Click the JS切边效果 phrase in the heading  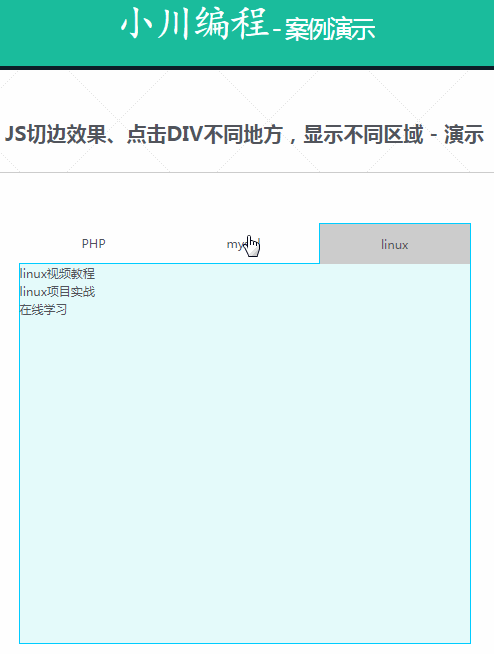point(55,134)
